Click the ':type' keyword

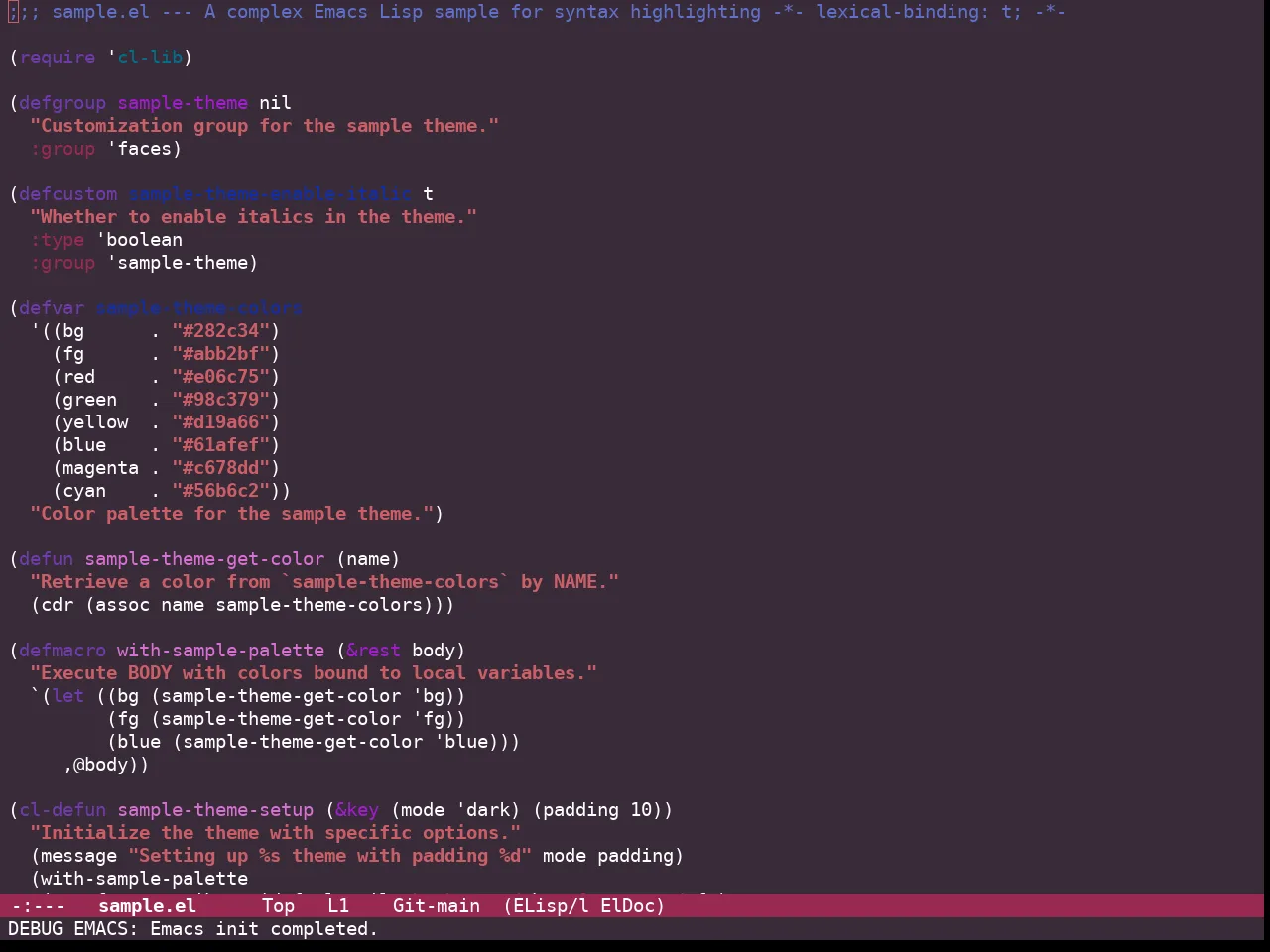(x=58, y=240)
